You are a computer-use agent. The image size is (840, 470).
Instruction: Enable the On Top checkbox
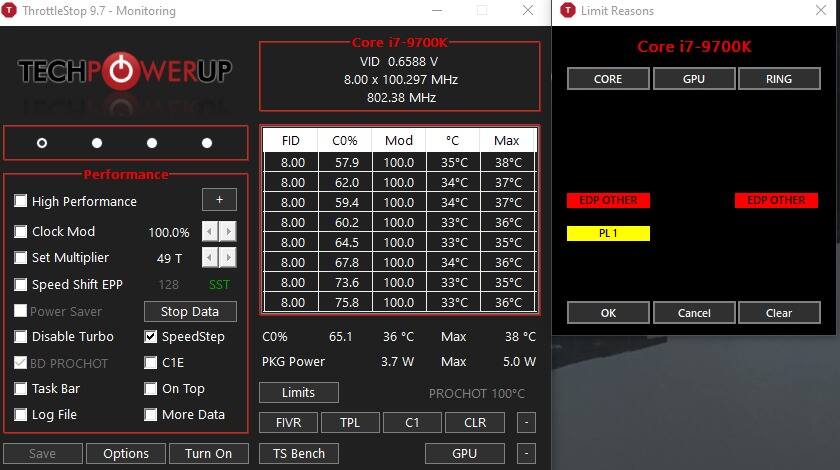(x=151, y=389)
